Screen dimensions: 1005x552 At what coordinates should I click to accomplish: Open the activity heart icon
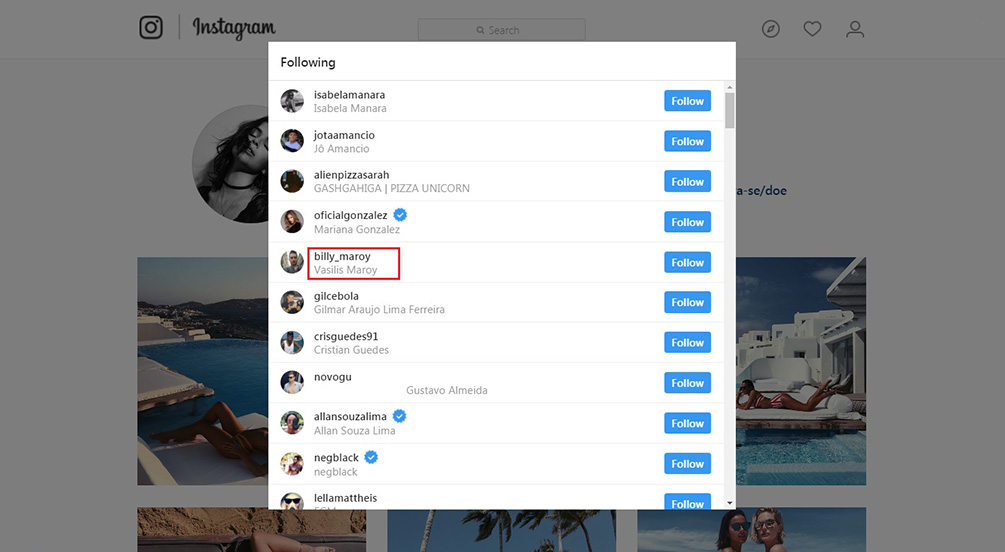812,29
